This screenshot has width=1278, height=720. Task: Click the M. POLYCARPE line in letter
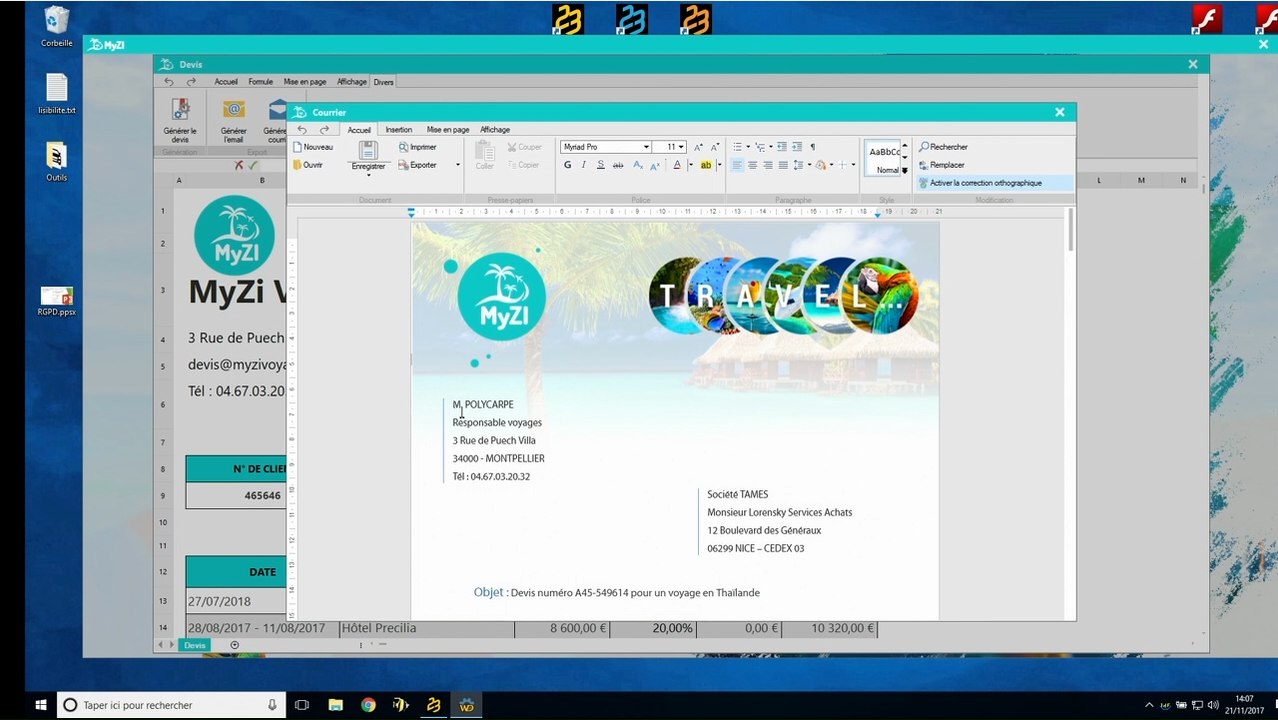pyautogui.click(x=483, y=405)
